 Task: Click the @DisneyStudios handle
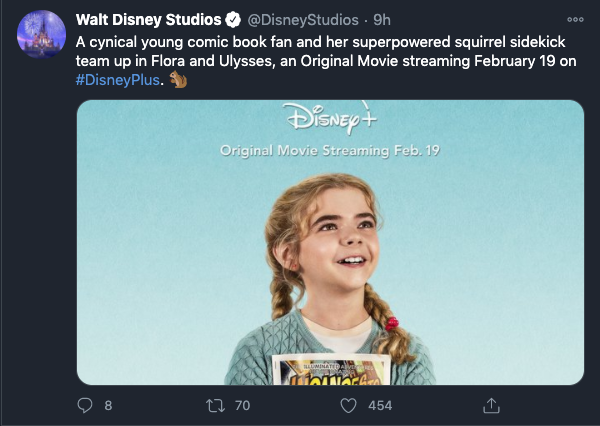303,20
